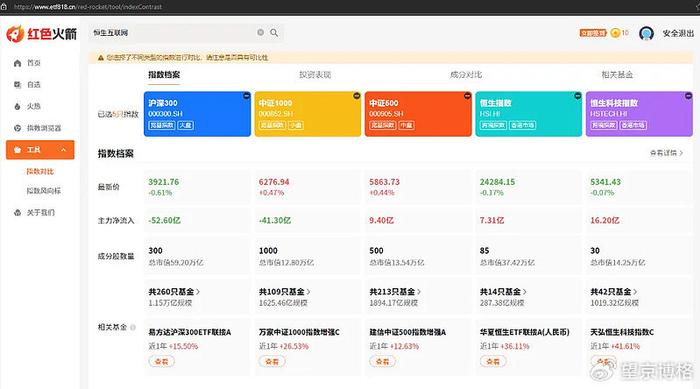This screenshot has height=389, width=700.
Task: Select the yellow 中证1000 index card
Action: pos(308,114)
